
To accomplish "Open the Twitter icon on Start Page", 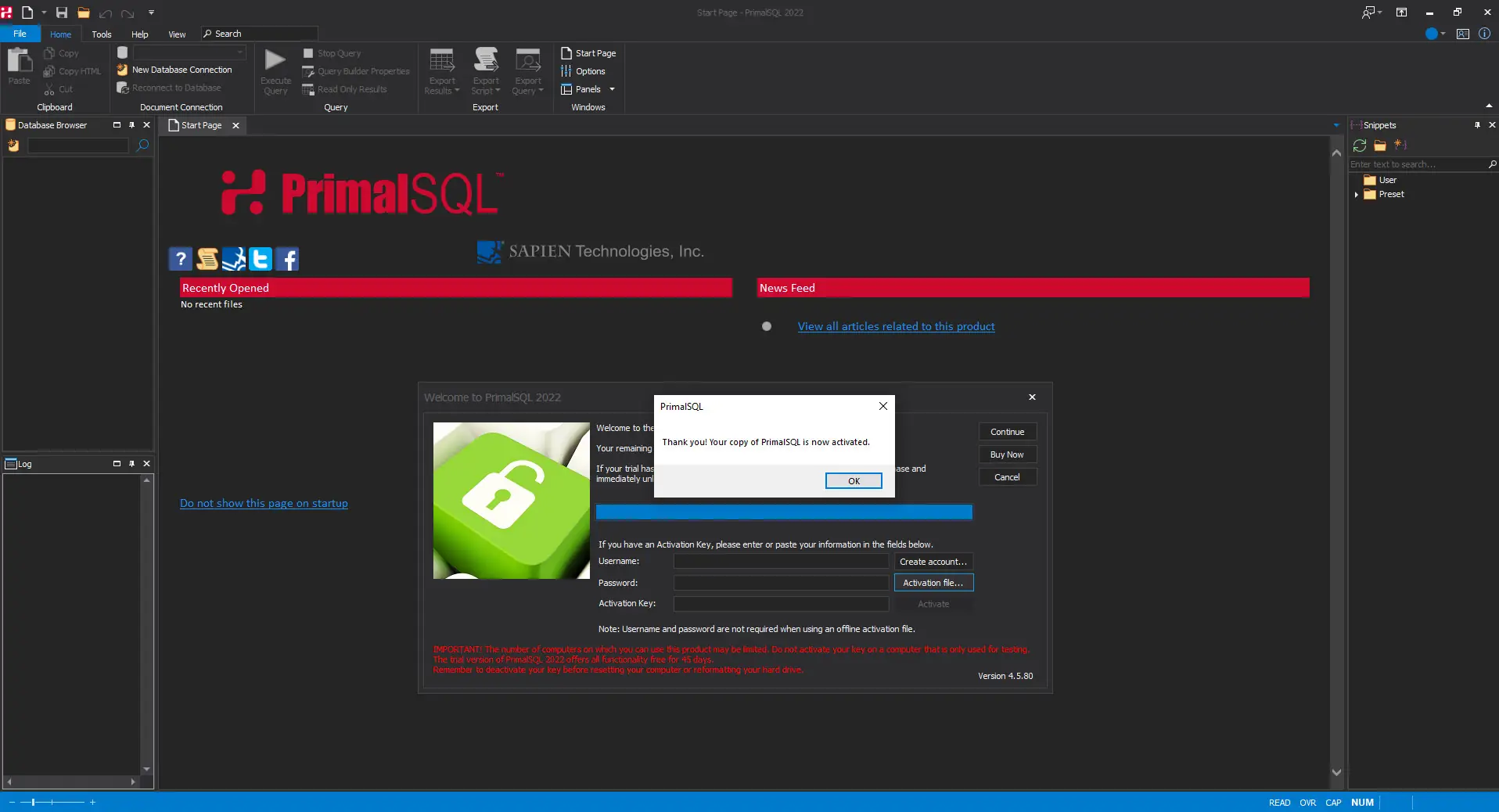I will (261, 259).
